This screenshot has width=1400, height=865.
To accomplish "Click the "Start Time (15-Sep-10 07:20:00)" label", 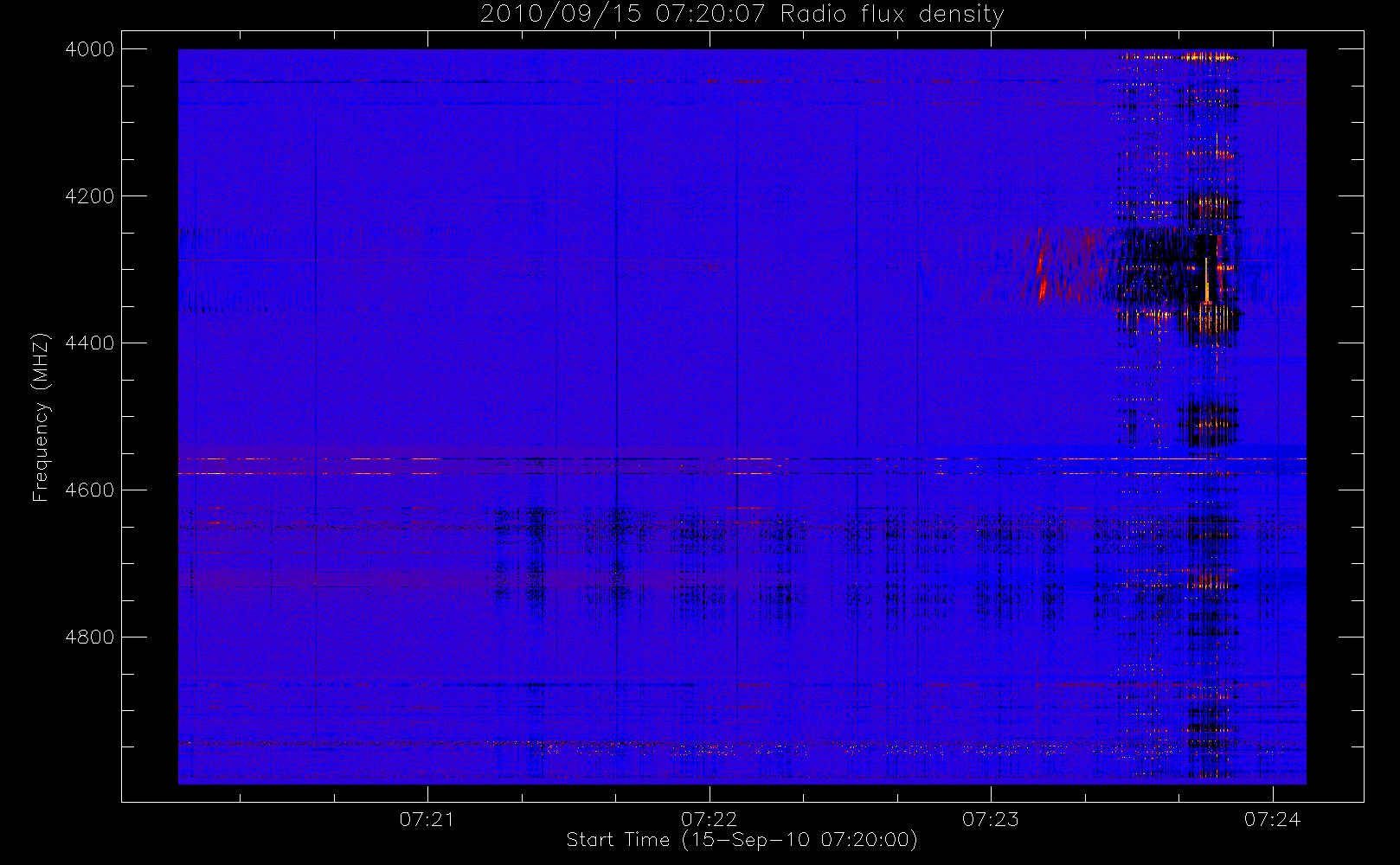I will (742, 840).
